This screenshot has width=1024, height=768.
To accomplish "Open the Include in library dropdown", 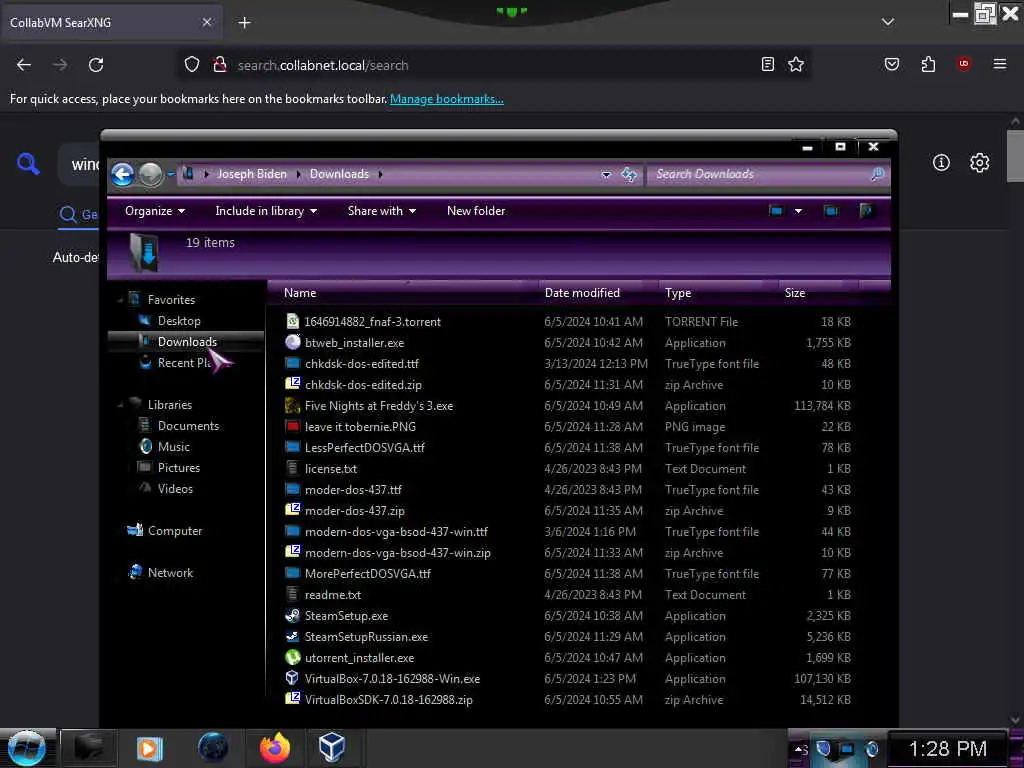I will (x=266, y=211).
